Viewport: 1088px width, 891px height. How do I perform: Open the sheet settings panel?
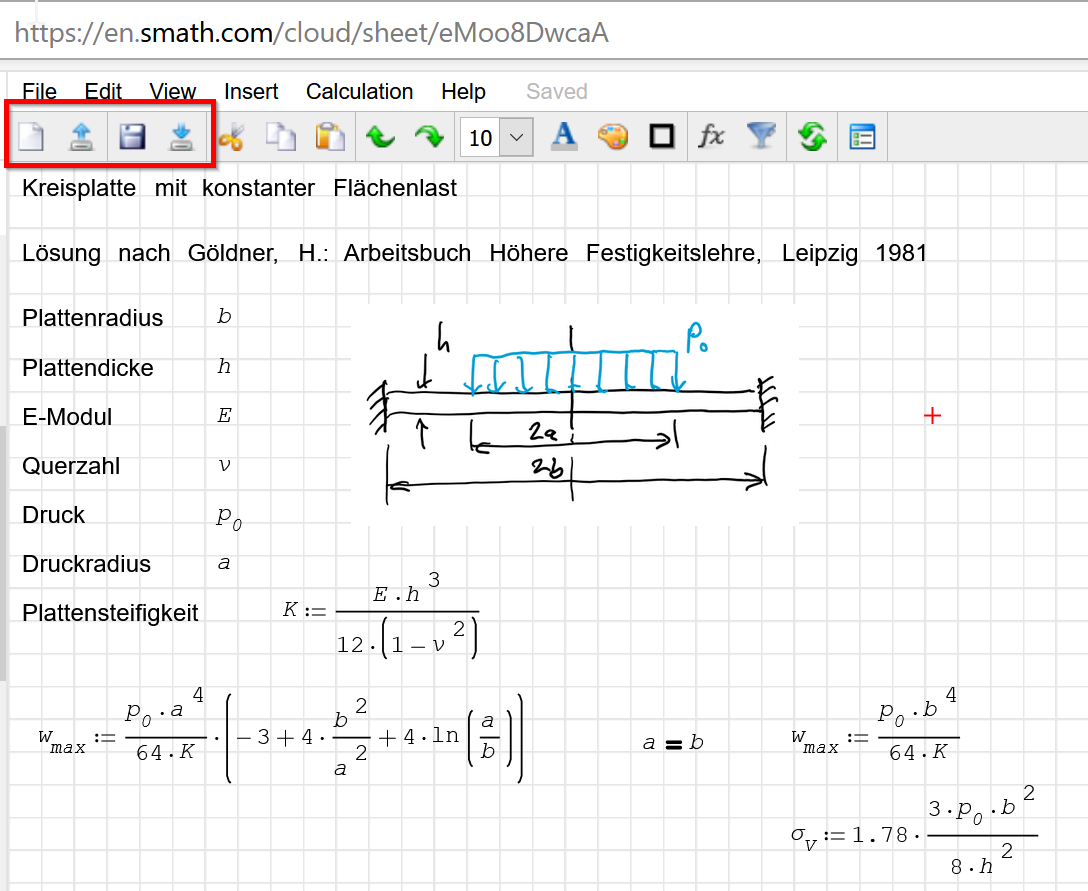click(x=861, y=137)
